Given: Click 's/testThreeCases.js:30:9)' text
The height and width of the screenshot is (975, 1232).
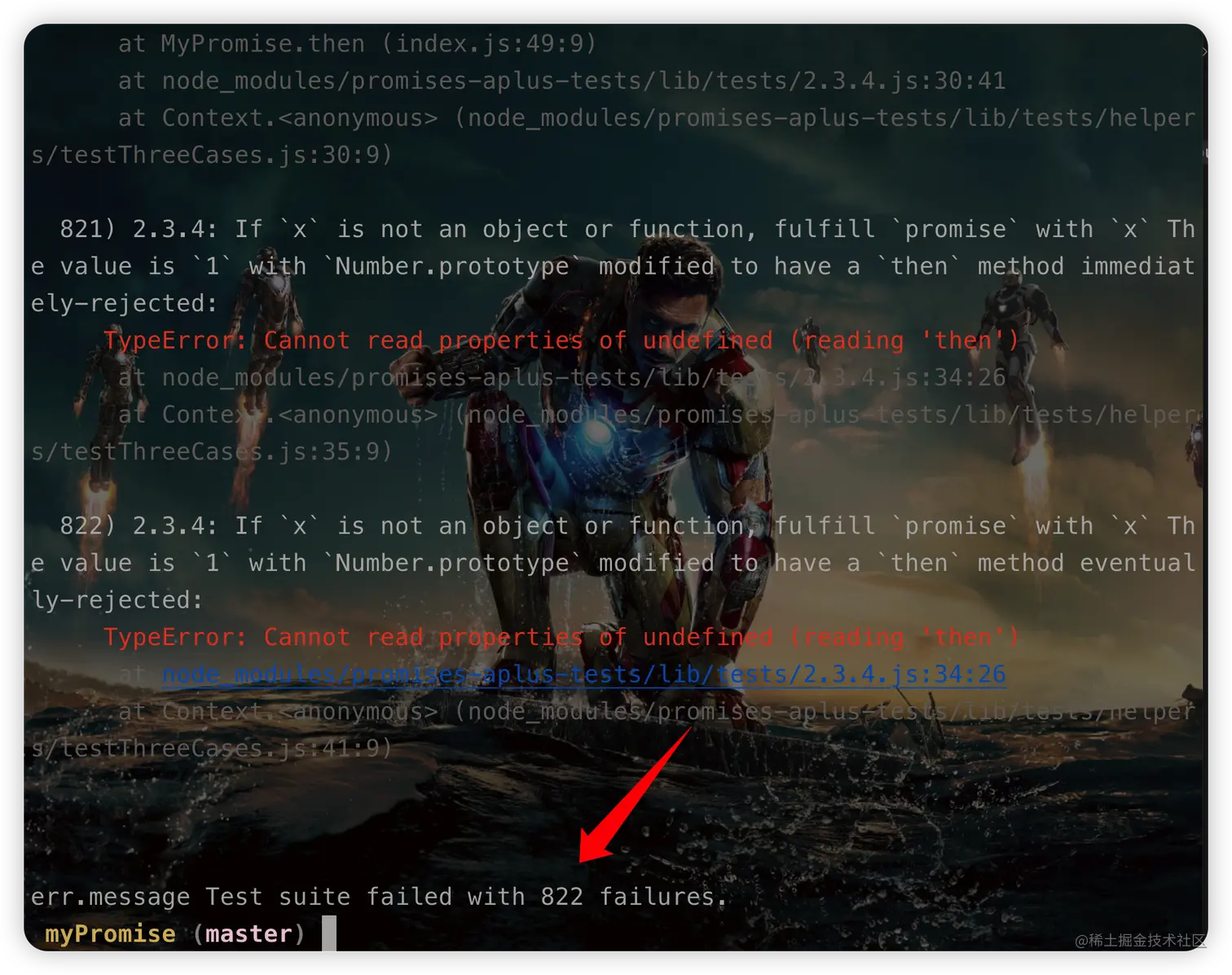Looking at the screenshot, I should [x=212, y=155].
